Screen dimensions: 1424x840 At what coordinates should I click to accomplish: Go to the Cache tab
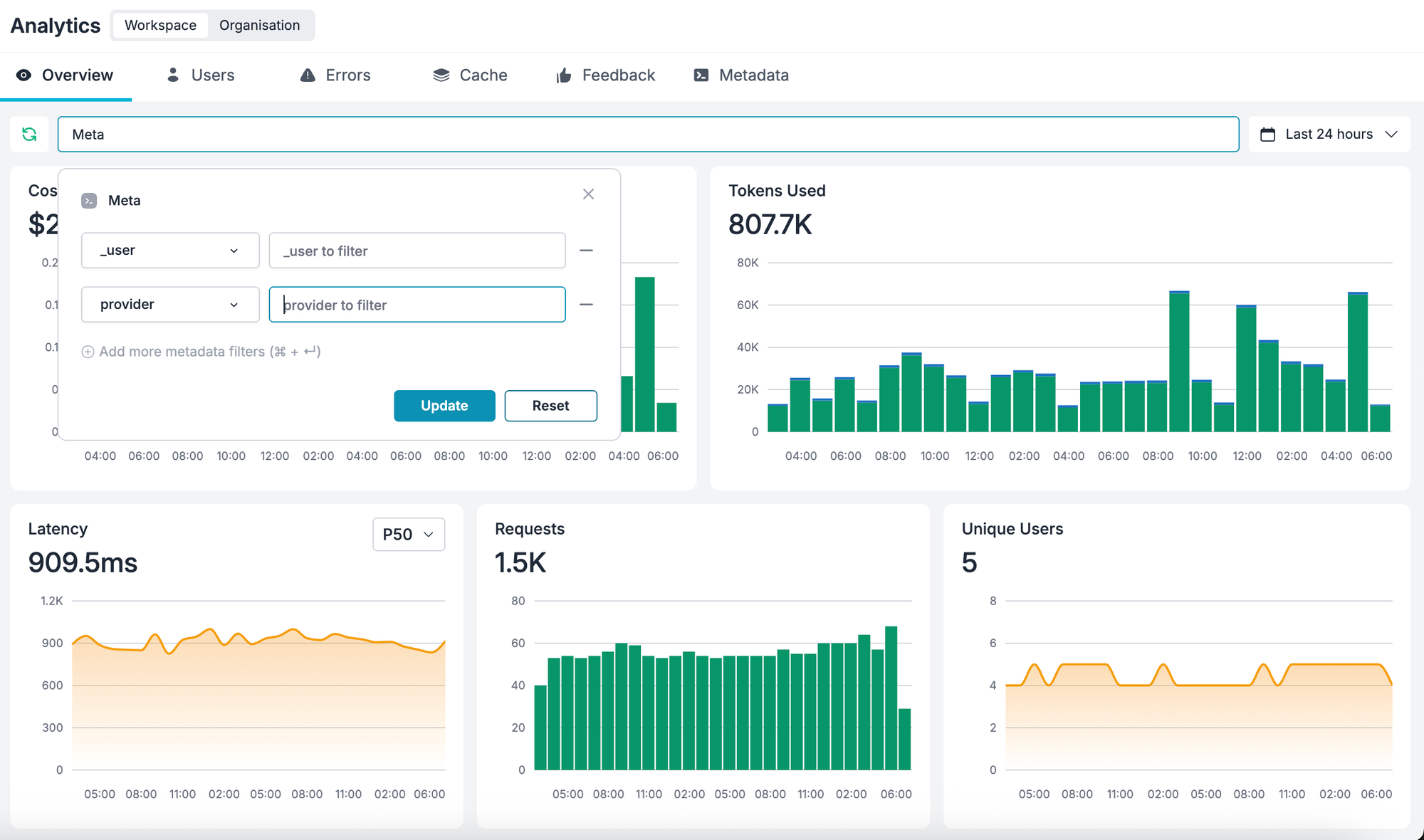tap(470, 75)
